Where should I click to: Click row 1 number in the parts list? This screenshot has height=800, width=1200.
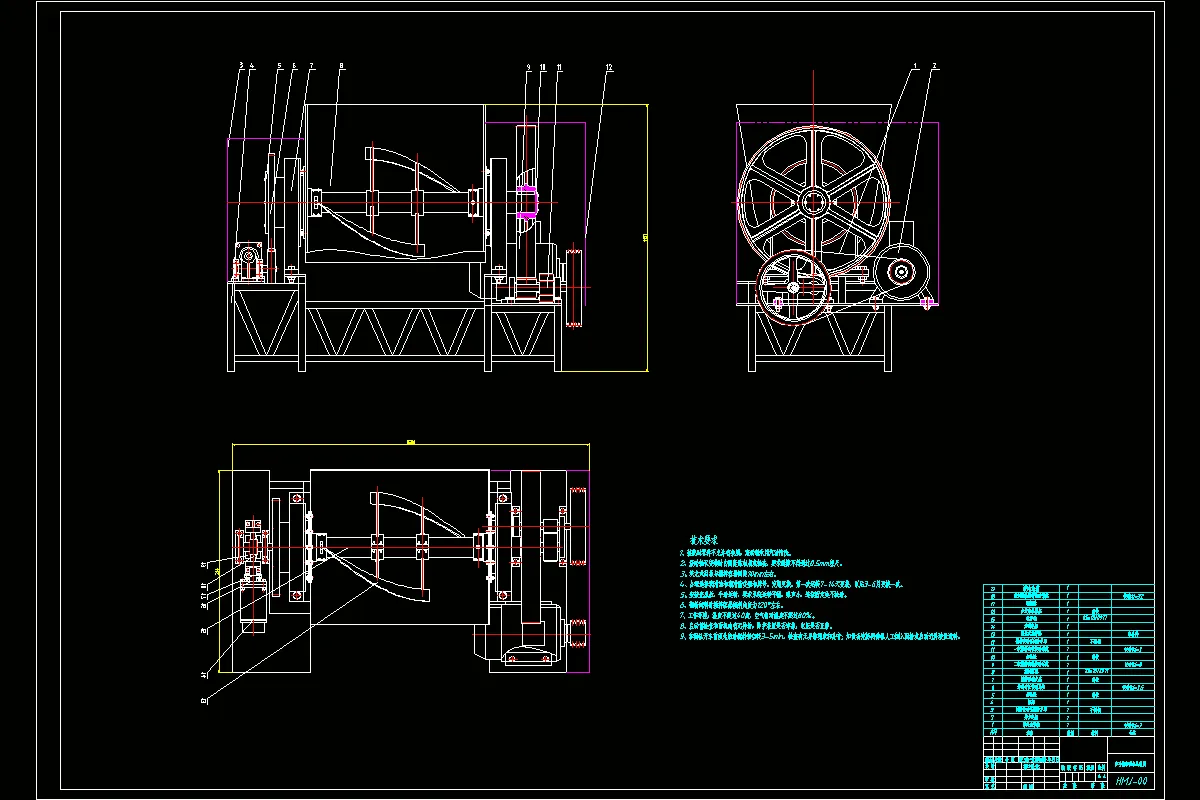[x=991, y=725]
